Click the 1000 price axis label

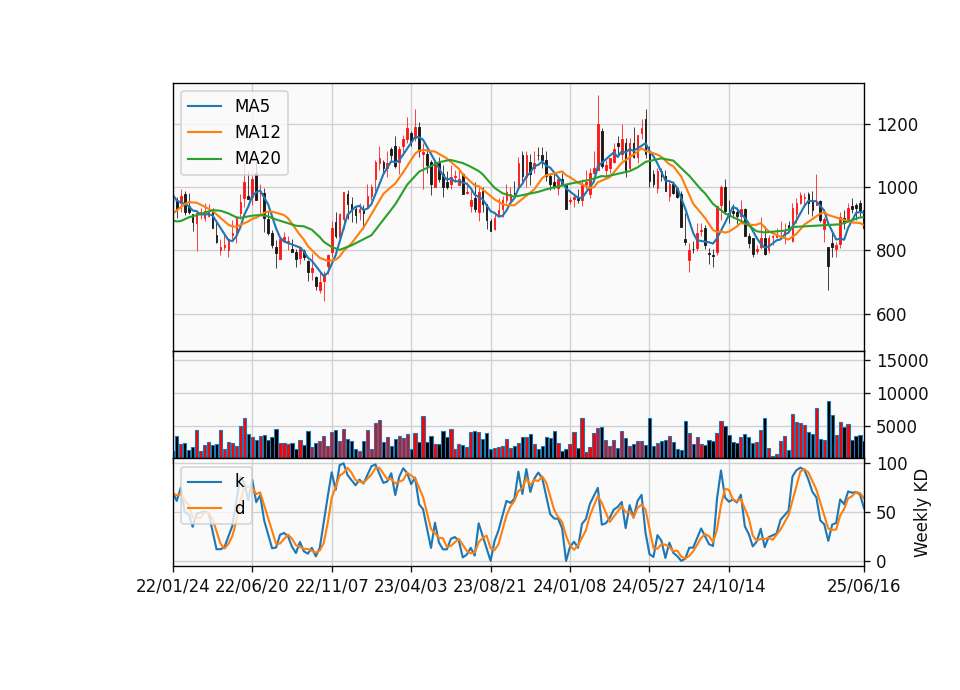pos(898,188)
